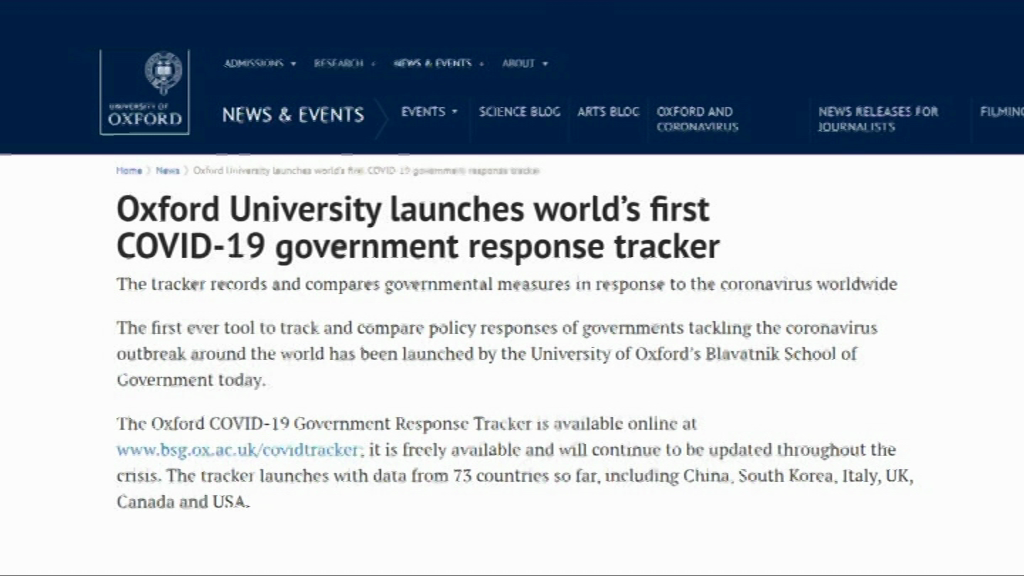Expand the Admissions dropdown menu
This screenshot has height=576, width=1024.
(260, 64)
